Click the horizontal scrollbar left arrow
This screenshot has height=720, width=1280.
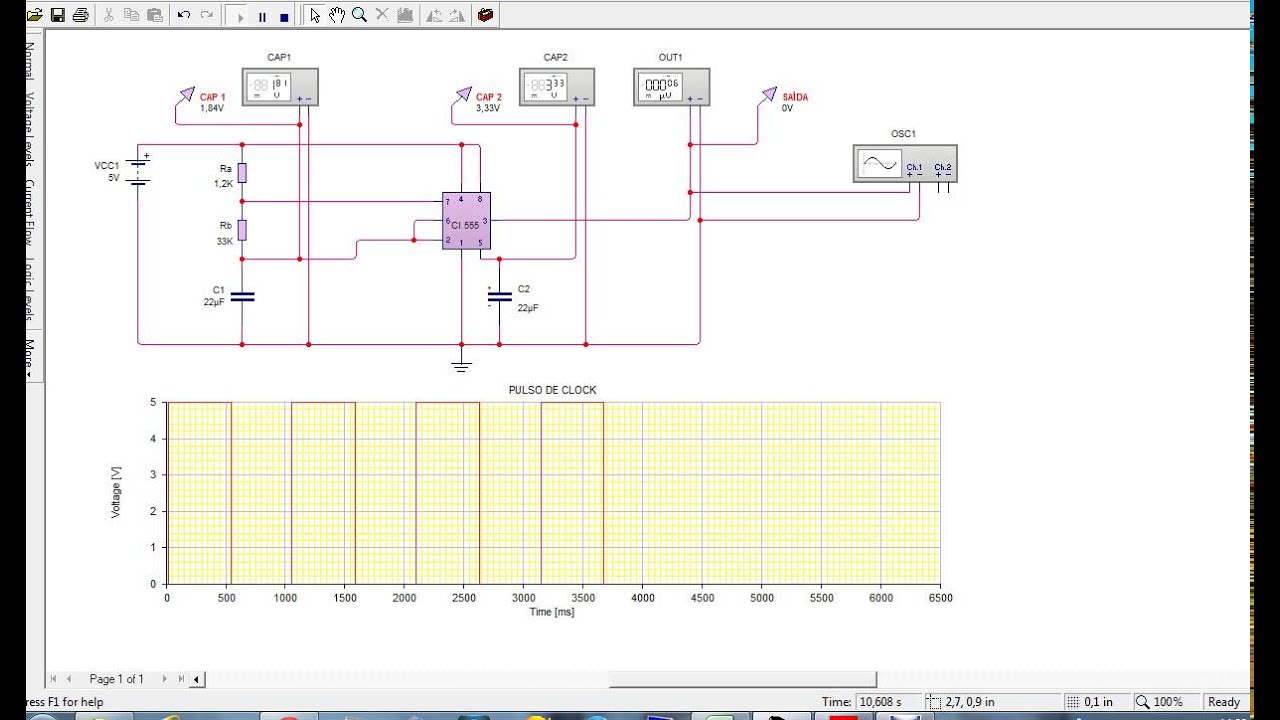tap(197, 679)
